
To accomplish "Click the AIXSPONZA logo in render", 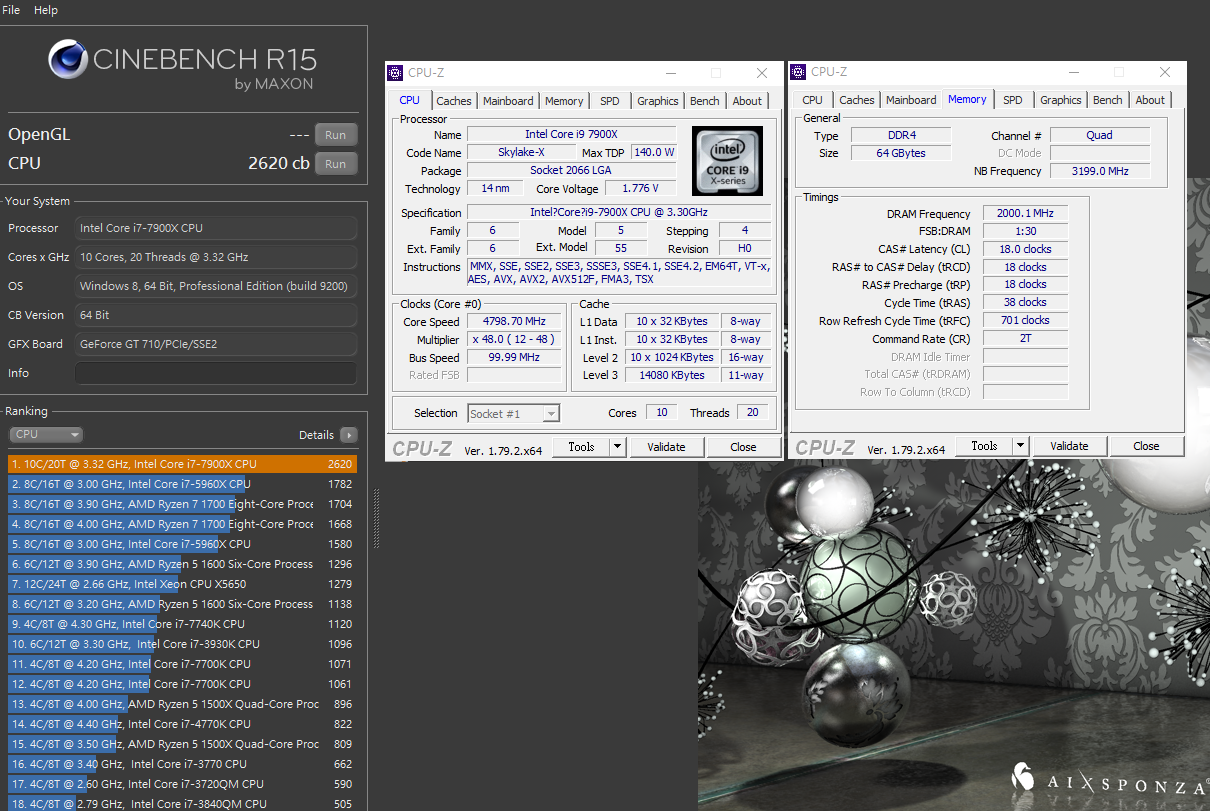I will click(1110, 777).
